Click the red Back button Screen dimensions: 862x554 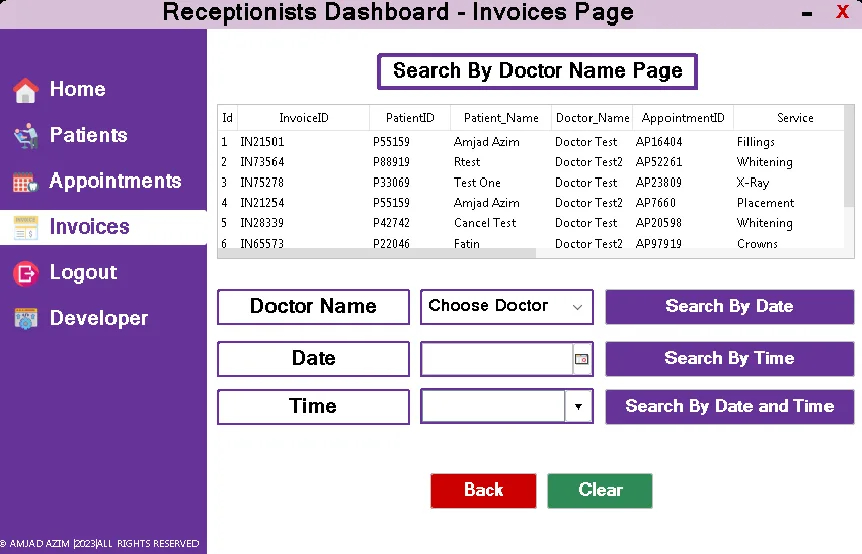point(483,490)
